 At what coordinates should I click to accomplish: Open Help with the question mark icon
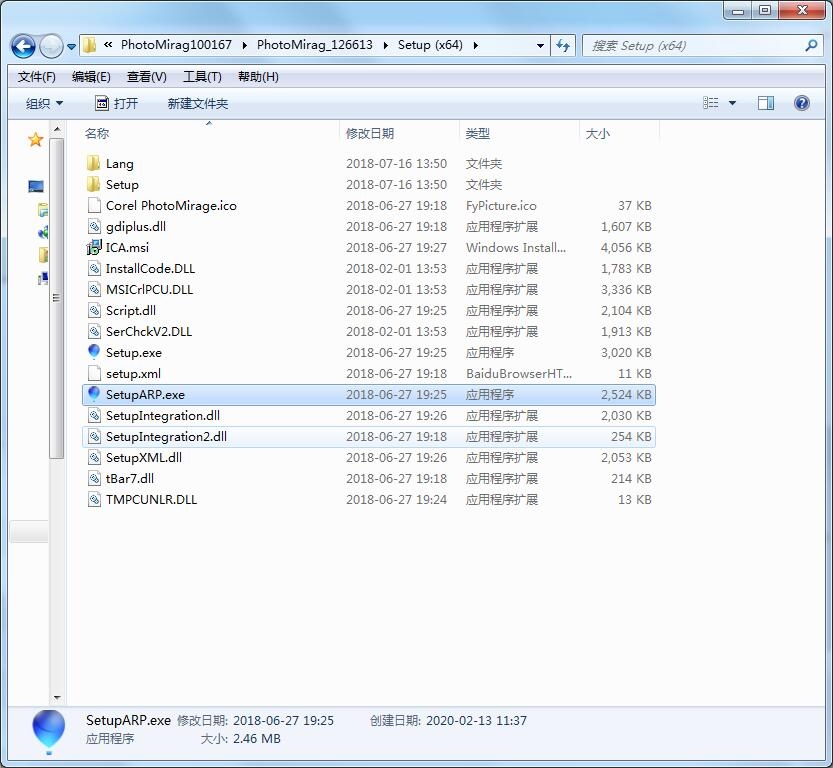(802, 103)
